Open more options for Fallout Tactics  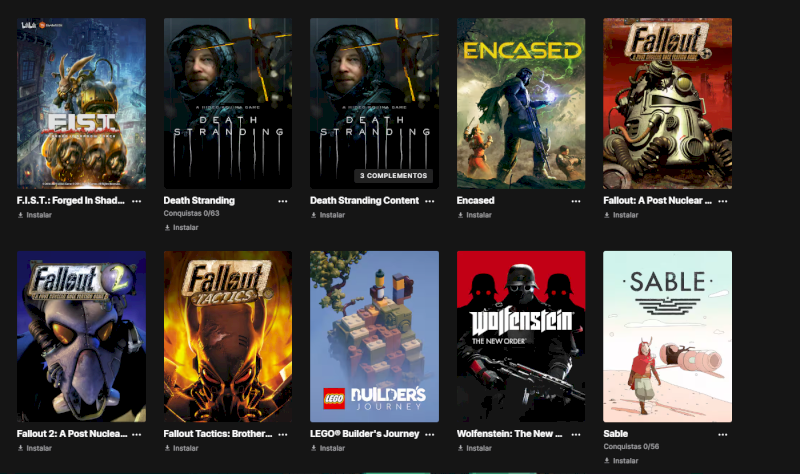[x=283, y=434]
